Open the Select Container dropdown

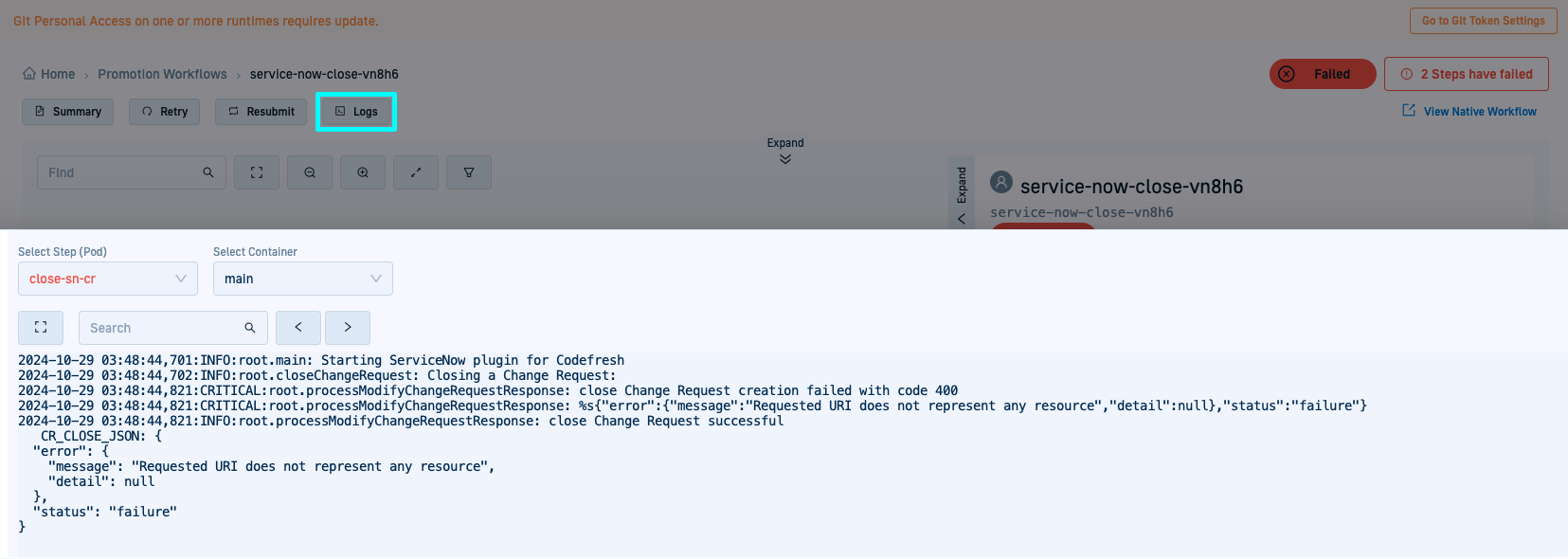[303, 279]
